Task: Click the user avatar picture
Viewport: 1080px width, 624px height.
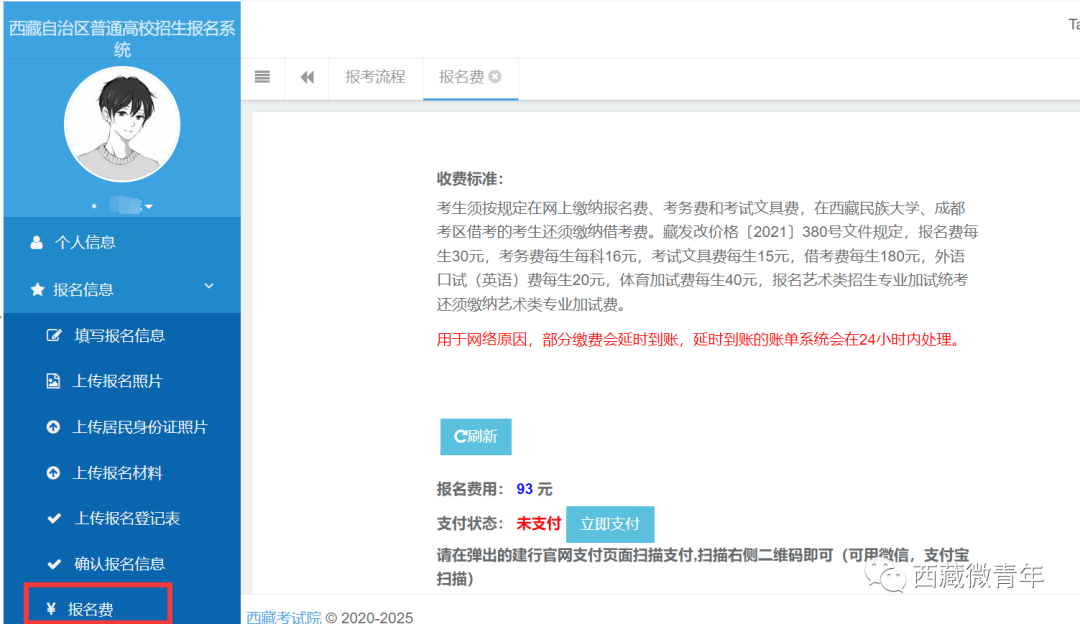Action: (x=122, y=124)
